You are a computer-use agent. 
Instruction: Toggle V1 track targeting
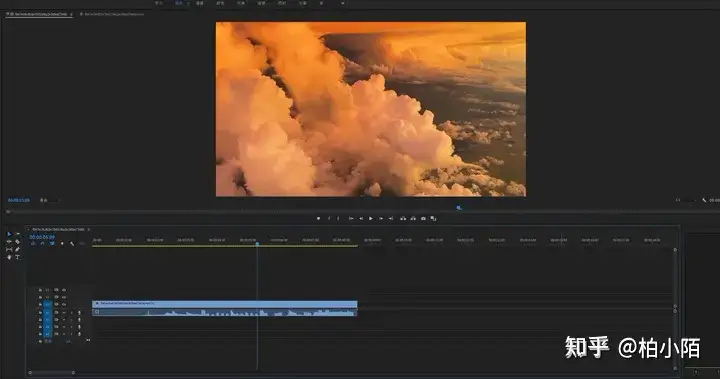click(x=47, y=304)
